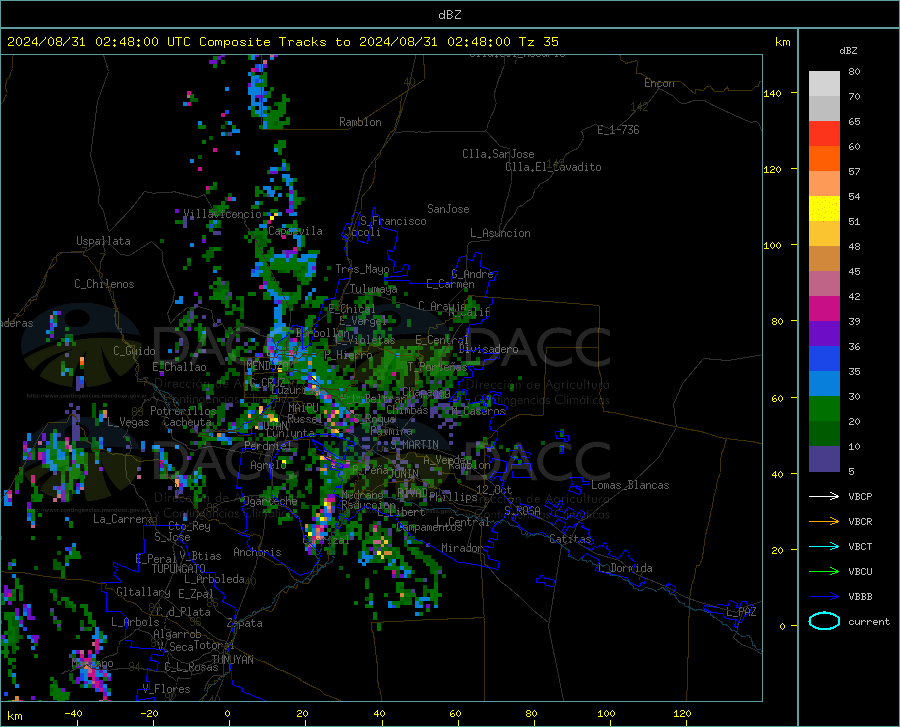Click the 'L_Dormida' map label
900x727 pixels.
click(624, 568)
